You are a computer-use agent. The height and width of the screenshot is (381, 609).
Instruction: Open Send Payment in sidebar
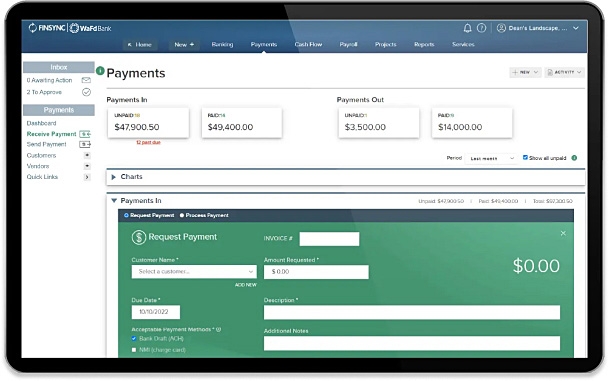[x=47, y=144]
